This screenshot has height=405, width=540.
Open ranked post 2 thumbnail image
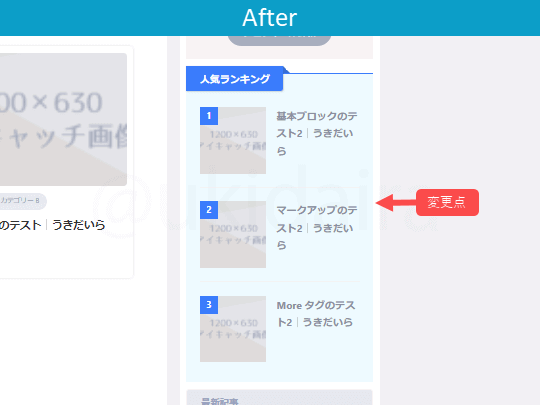[233, 235]
